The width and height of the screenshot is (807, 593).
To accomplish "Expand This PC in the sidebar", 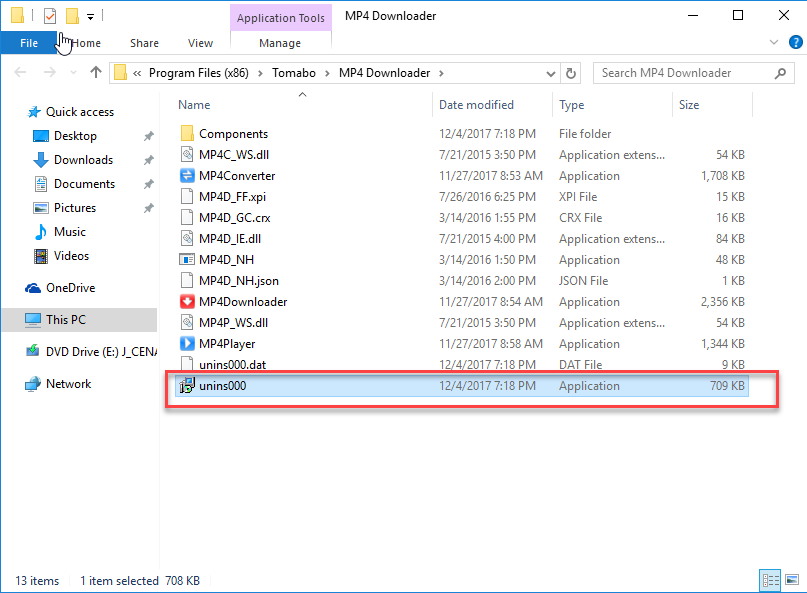I will coord(22,319).
